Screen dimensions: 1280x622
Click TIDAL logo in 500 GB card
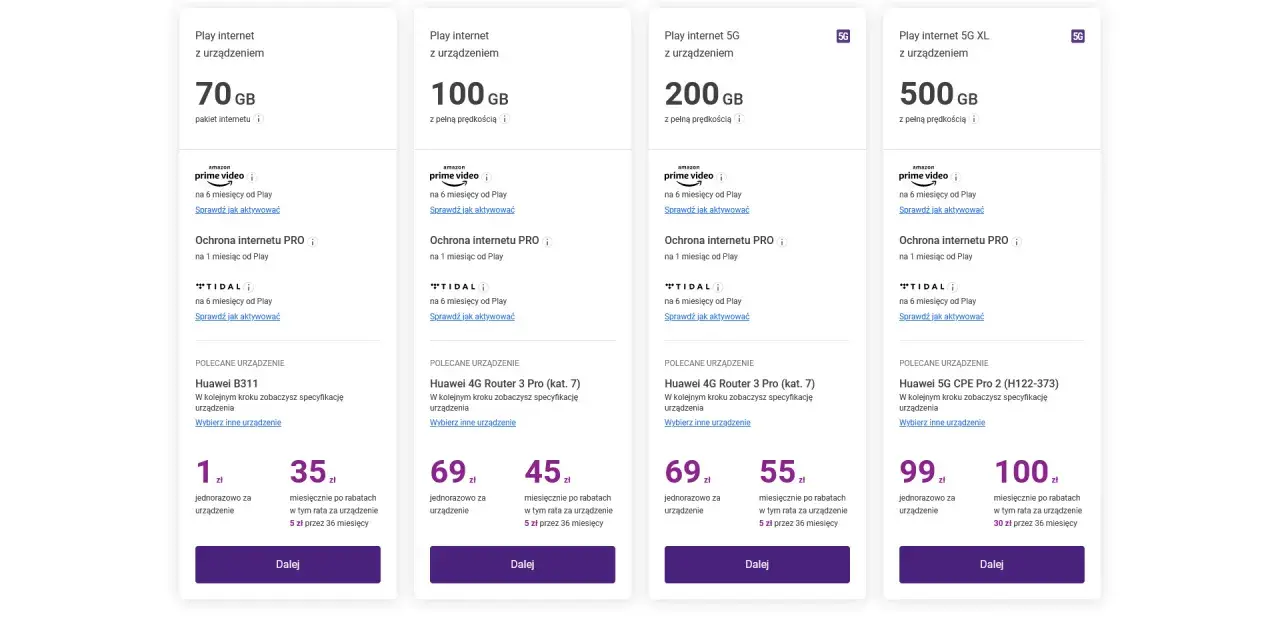point(922,287)
